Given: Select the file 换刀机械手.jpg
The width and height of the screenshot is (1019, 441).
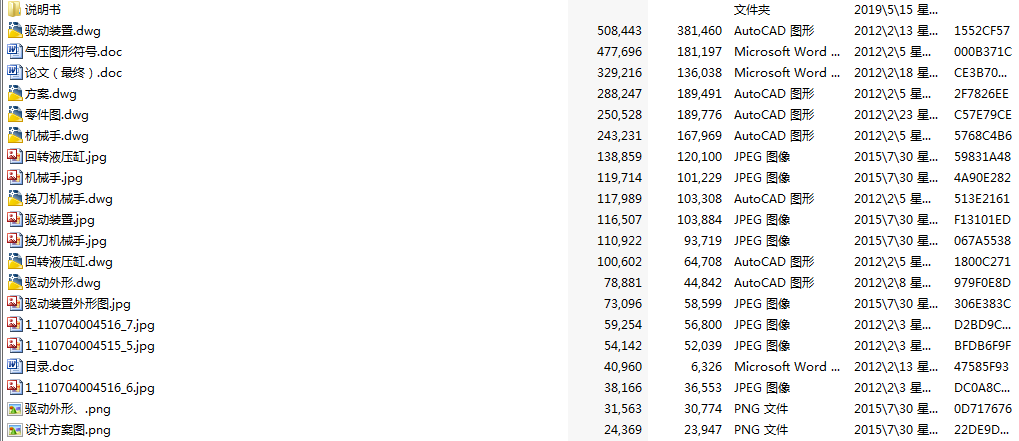Looking at the screenshot, I should pos(66,240).
